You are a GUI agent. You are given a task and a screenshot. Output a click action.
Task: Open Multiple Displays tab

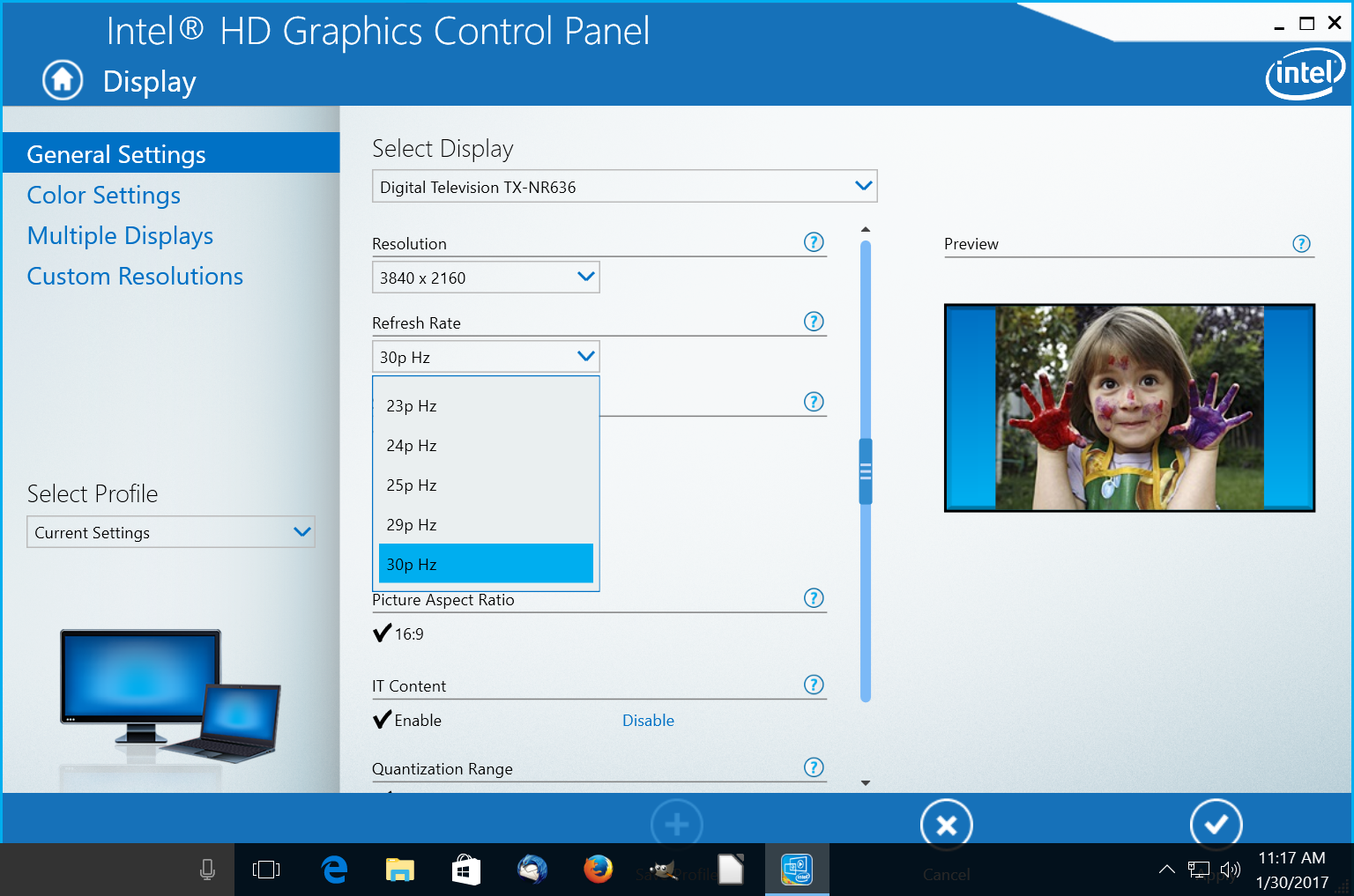point(120,235)
